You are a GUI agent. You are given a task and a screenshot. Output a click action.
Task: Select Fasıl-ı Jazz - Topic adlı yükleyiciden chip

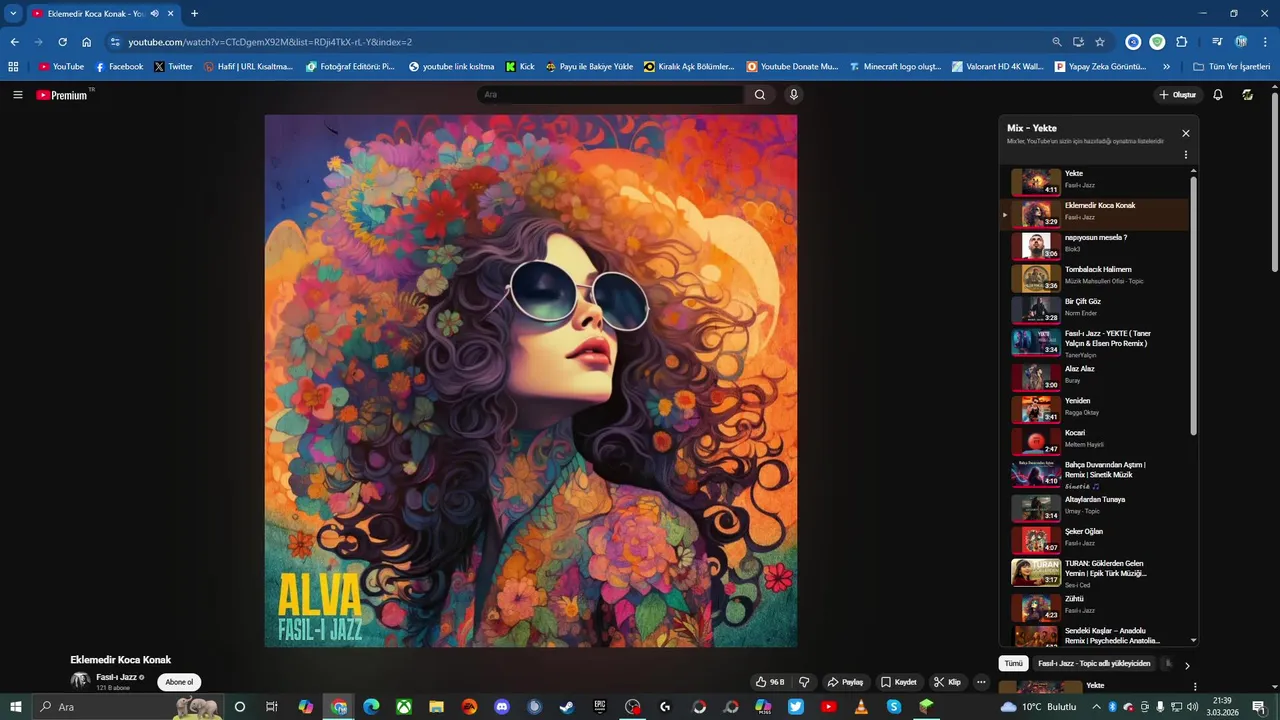click(1094, 663)
